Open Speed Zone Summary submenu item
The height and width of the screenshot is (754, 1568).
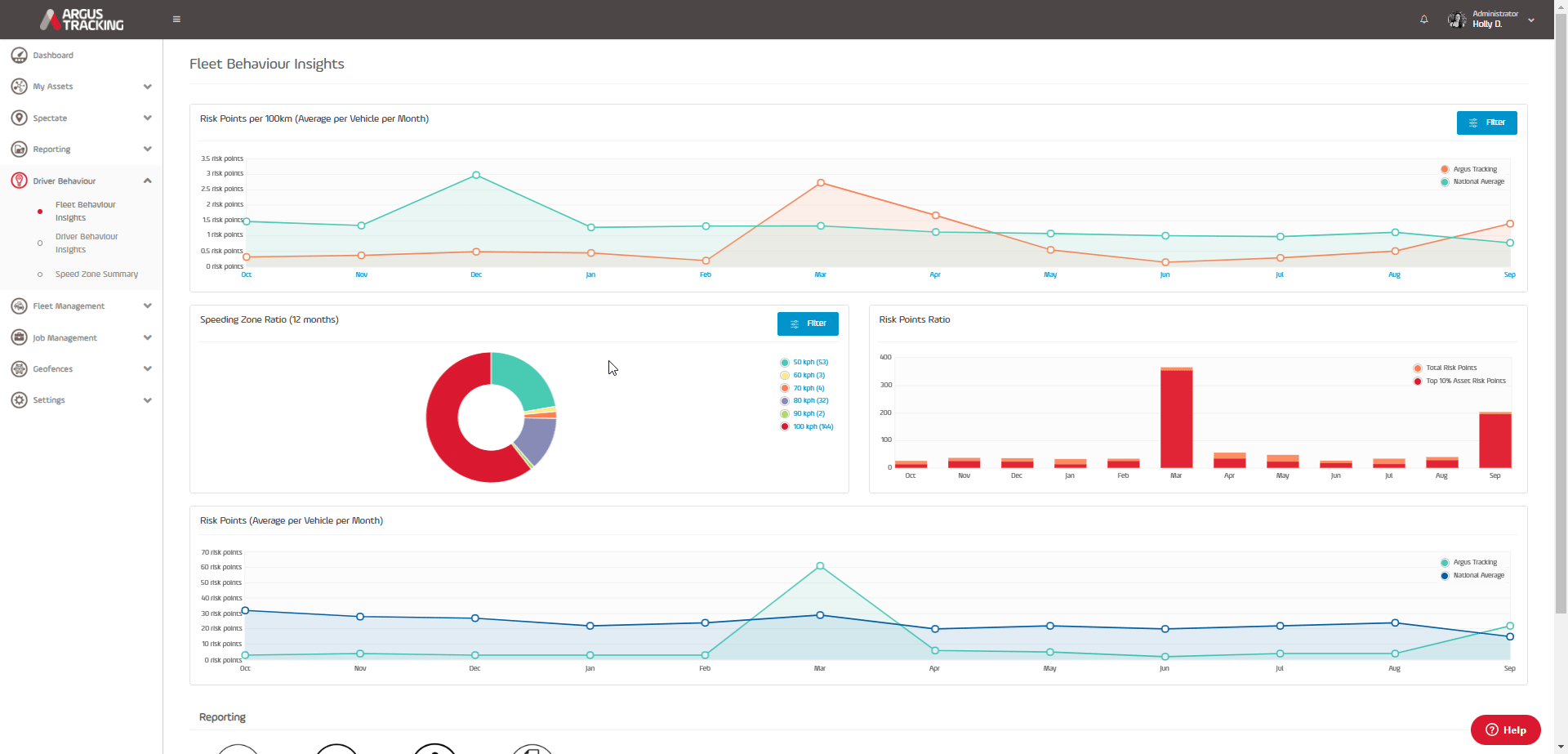point(96,274)
